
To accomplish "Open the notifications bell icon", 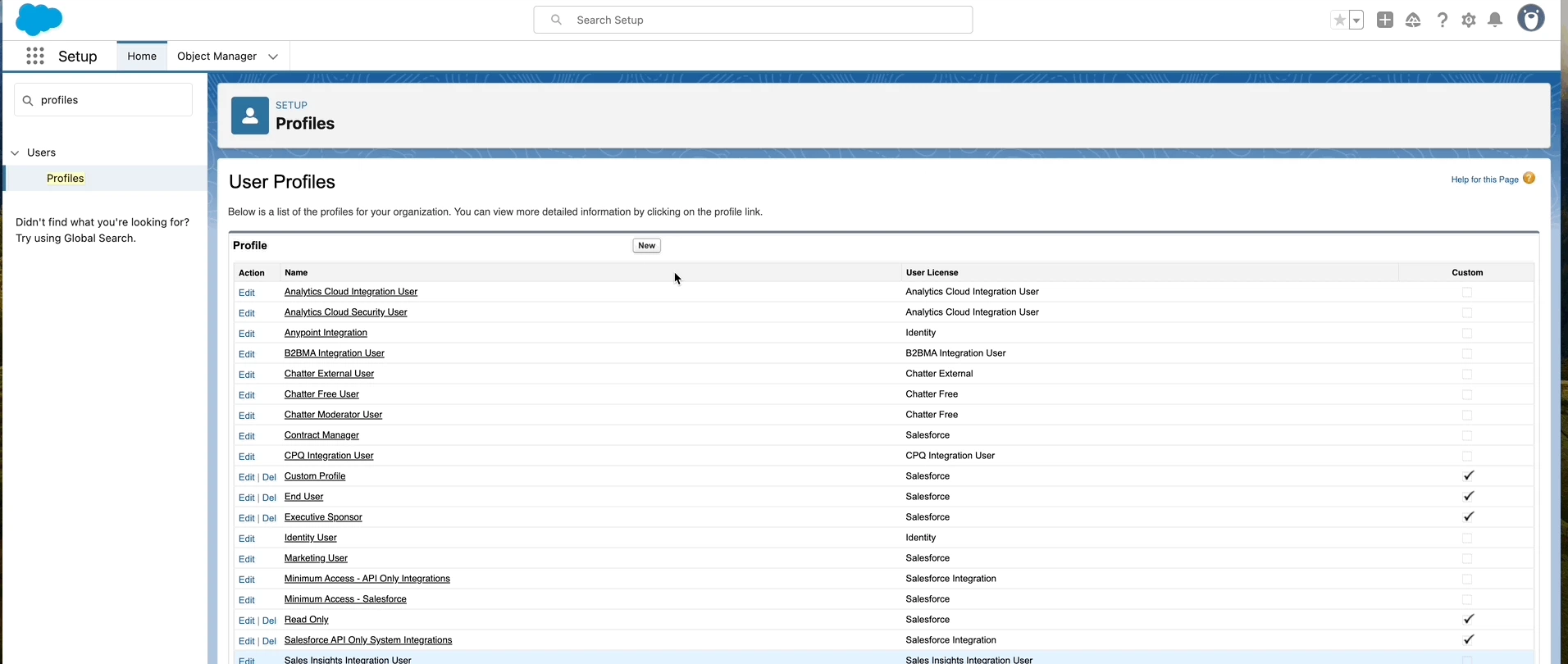I will click(x=1496, y=20).
